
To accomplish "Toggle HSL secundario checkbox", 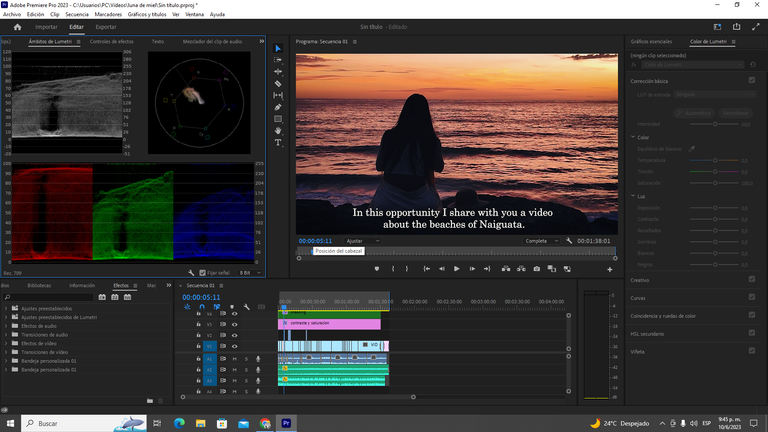I will coord(752,333).
